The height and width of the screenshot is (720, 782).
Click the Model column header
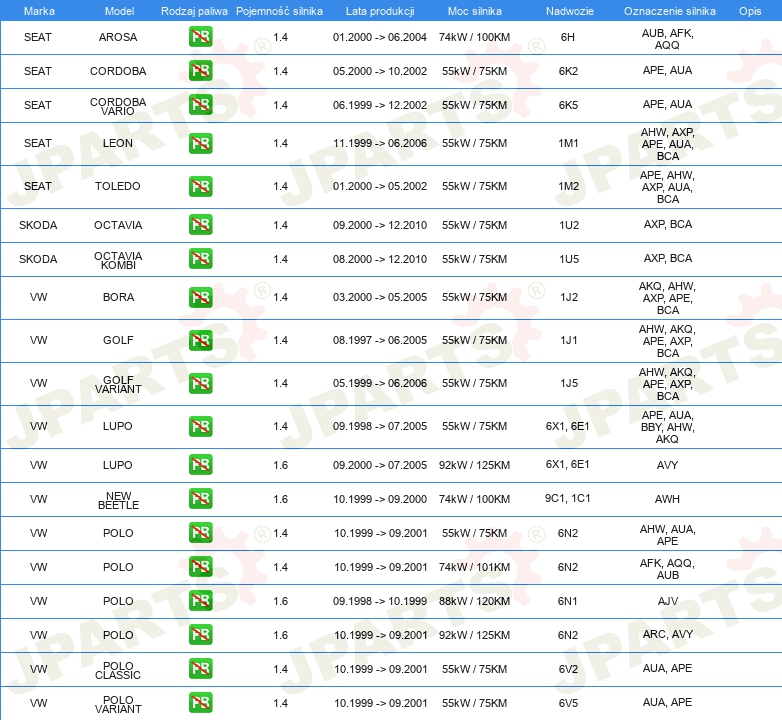tap(119, 11)
